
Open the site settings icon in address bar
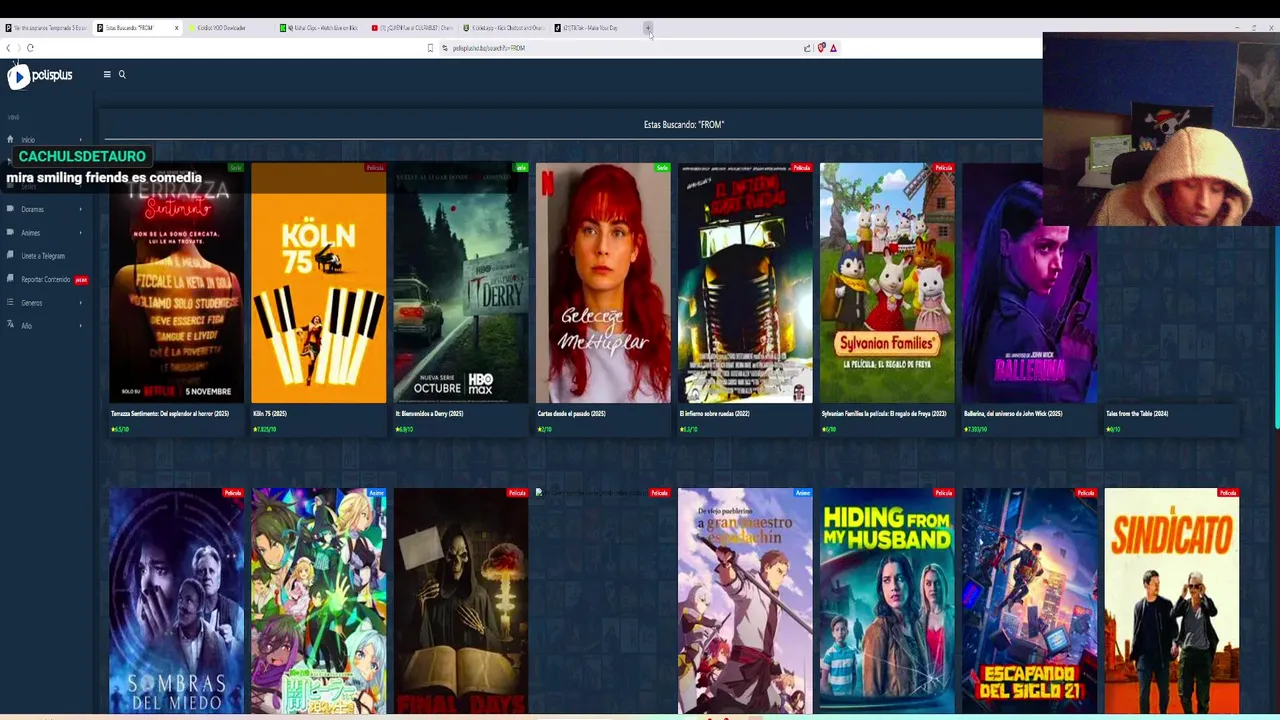[x=445, y=48]
